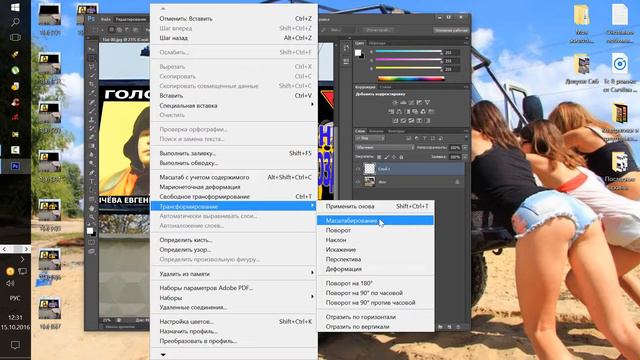Select the Слой 1 layer thumbnail
The image size is (640, 360).
pyautogui.click(x=369, y=169)
